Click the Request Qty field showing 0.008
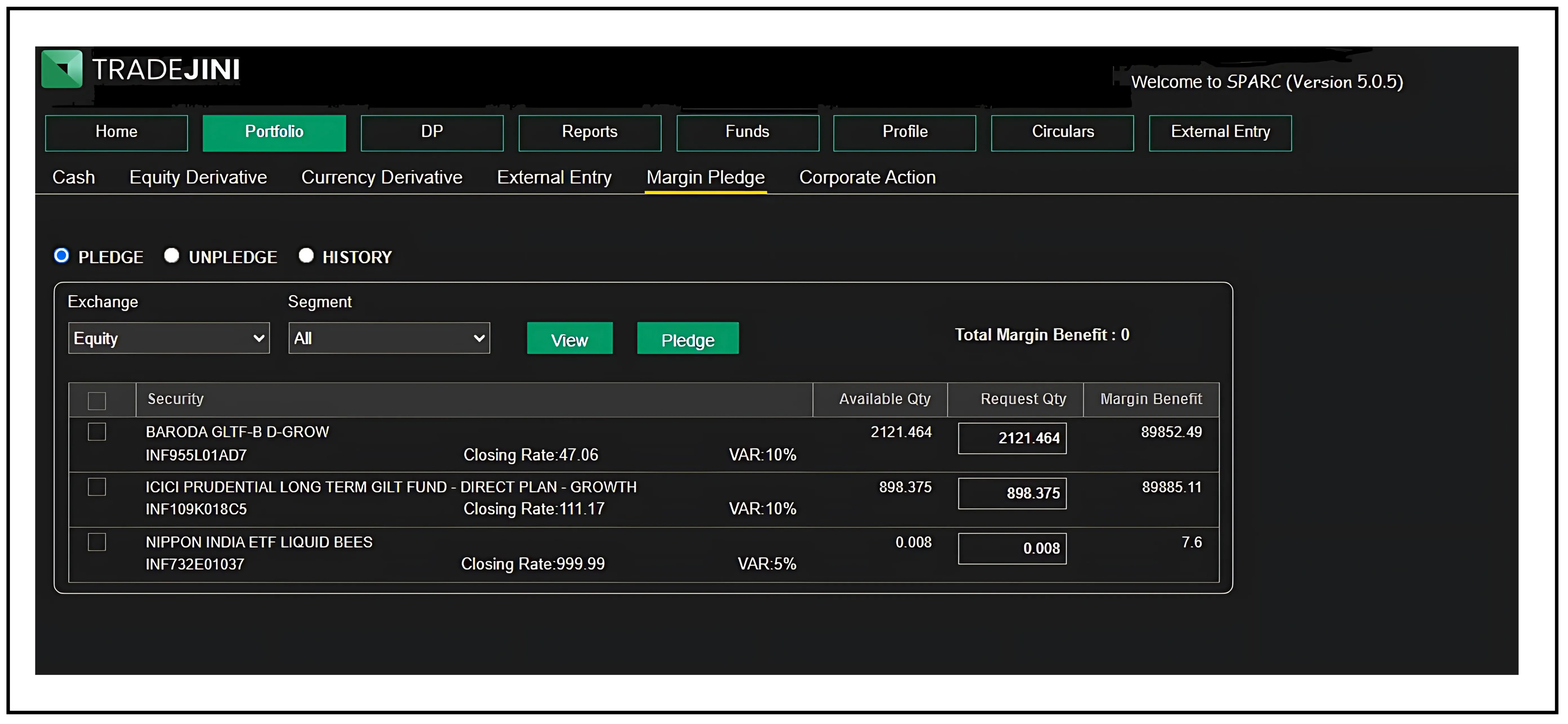Viewport: 1568px width, 724px height. click(1012, 548)
